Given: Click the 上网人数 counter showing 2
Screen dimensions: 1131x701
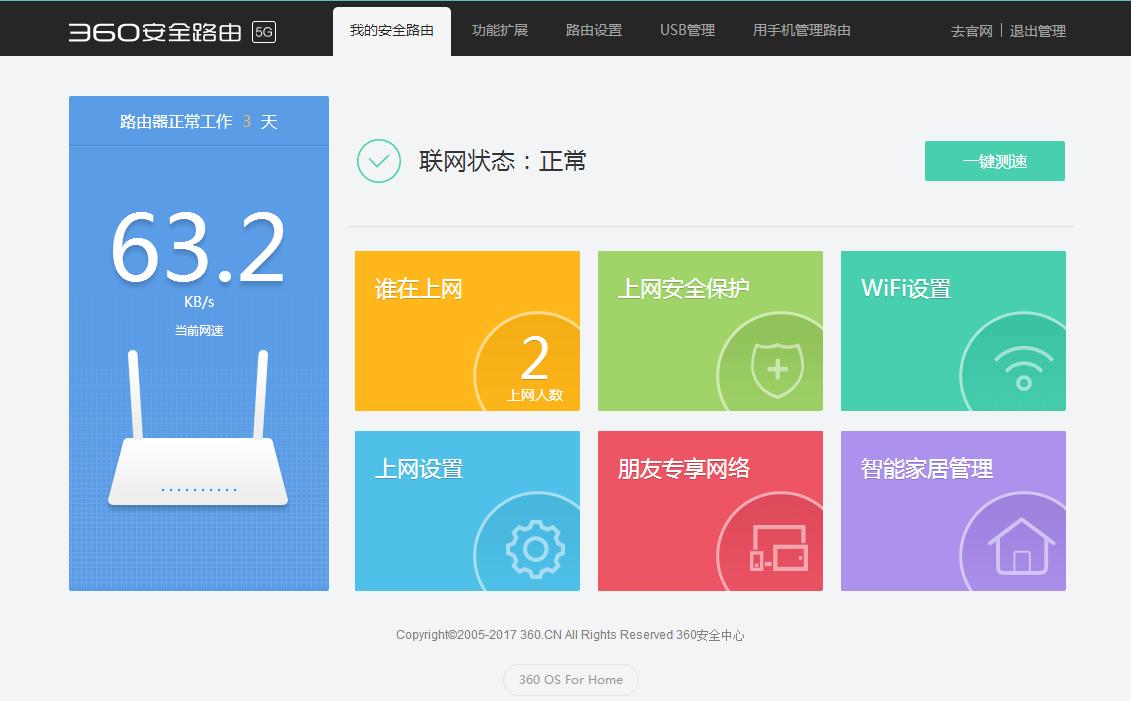Looking at the screenshot, I should point(538,370).
